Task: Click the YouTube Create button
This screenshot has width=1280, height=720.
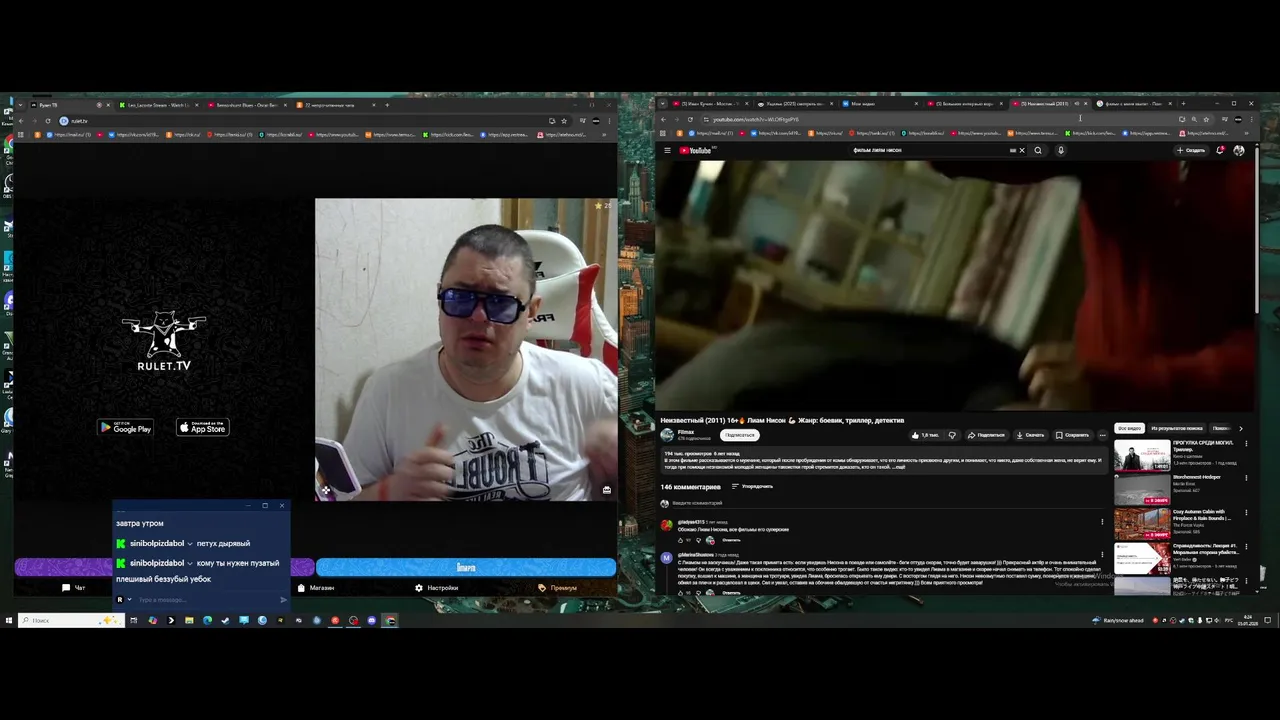Action: [1191, 151]
